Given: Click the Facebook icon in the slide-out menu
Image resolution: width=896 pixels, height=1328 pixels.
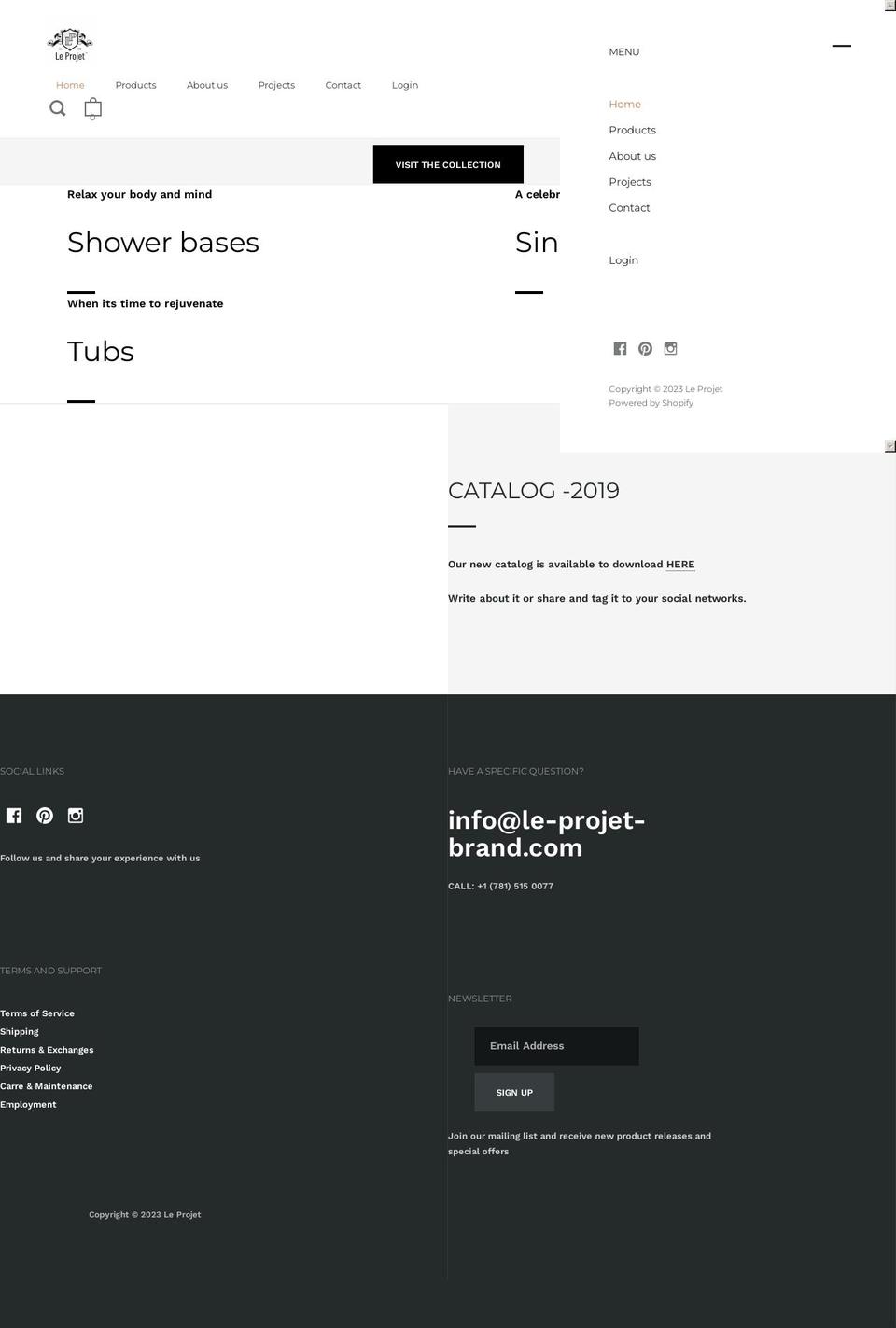Looking at the screenshot, I should [x=620, y=348].
